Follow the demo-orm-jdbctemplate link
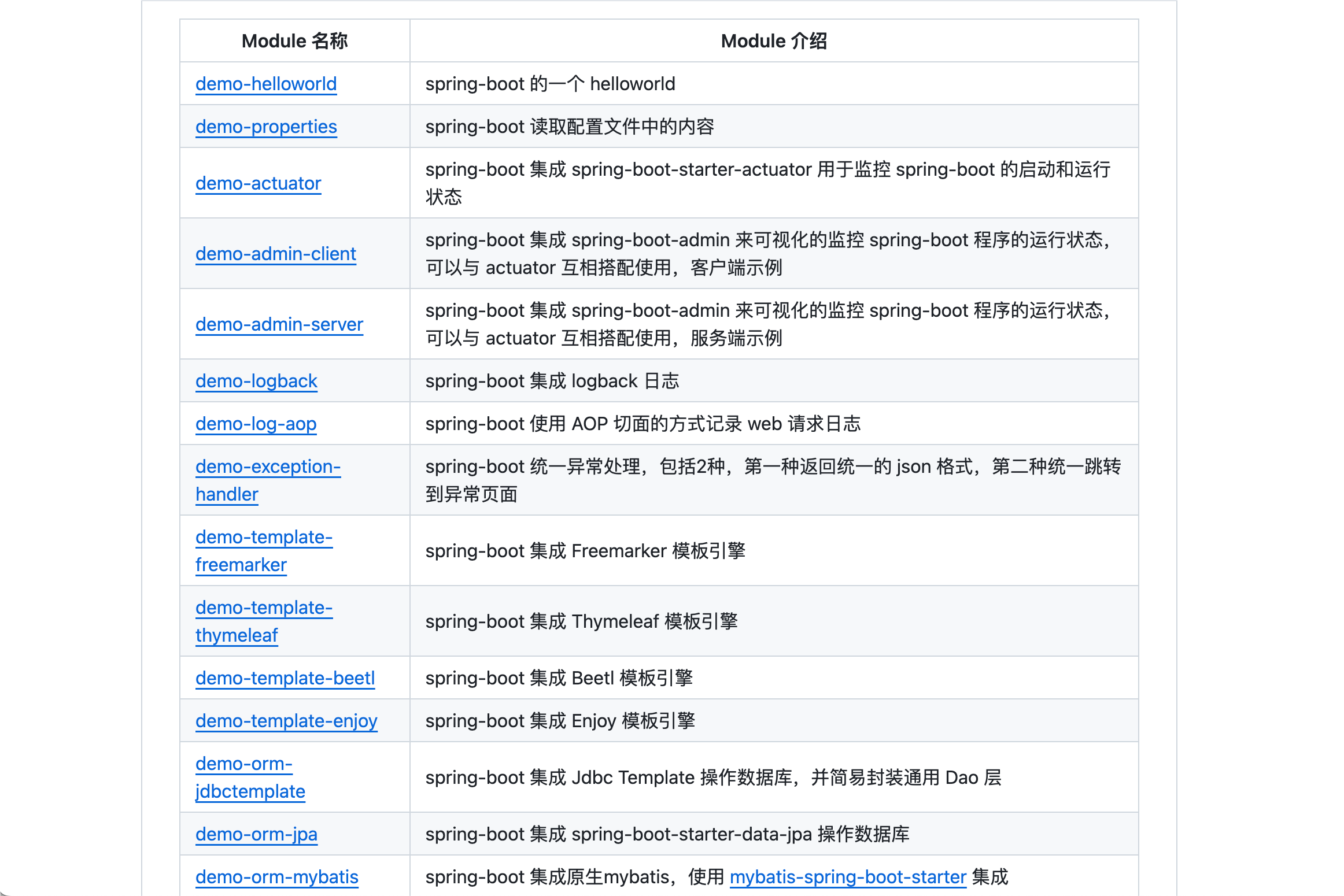This screenshot has height=896, width=1344. [250, 777]
